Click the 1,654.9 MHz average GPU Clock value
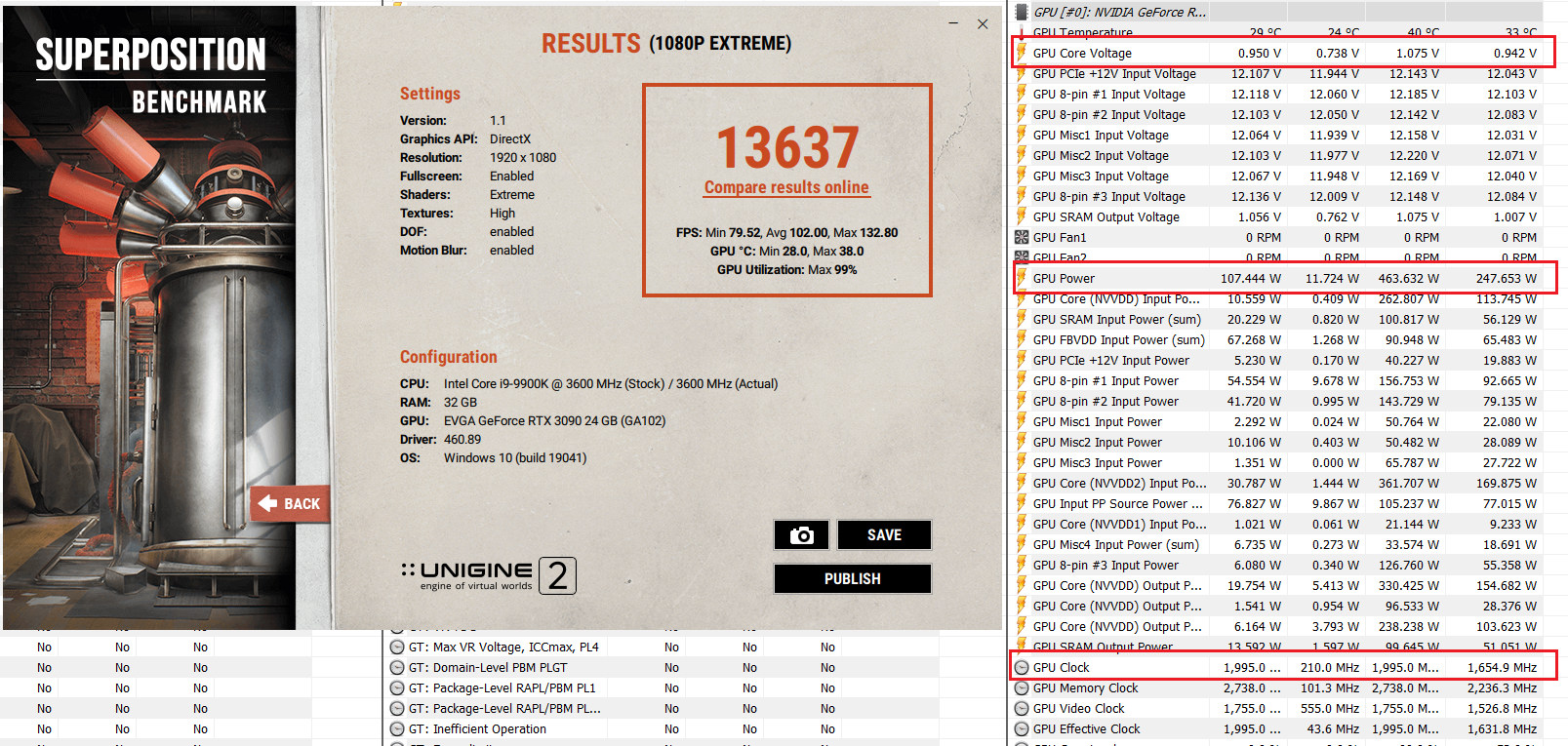This screenshot has height=746, width=1568. 1502,667
